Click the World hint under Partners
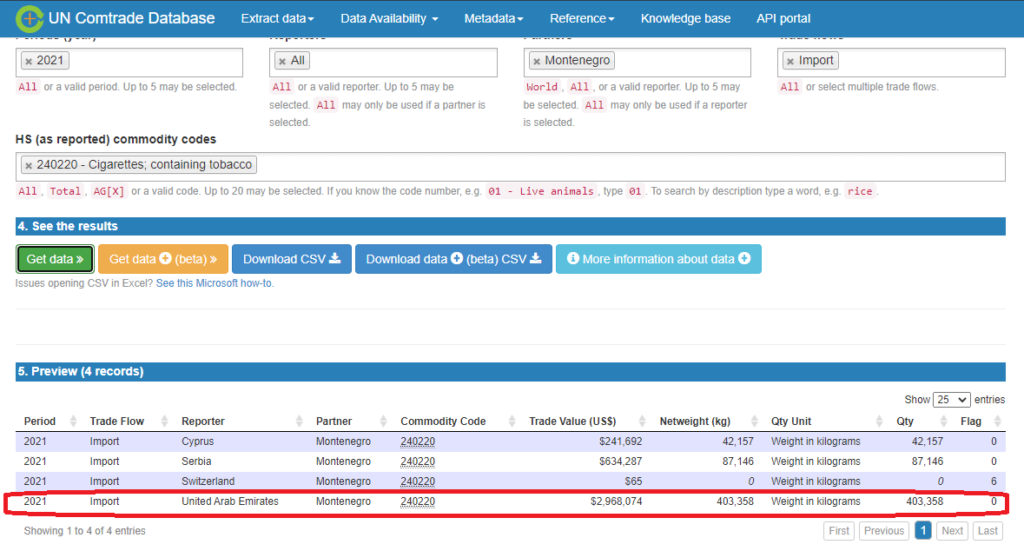 point(542,87)
